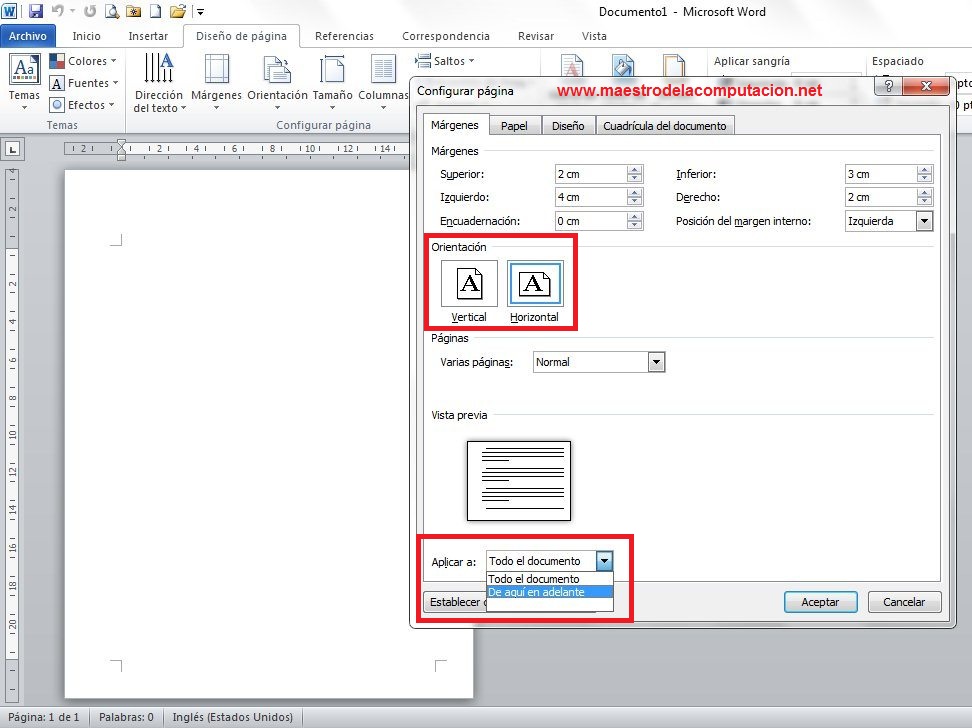This screenshot has width=972, height=728.
Task: Click the Derecho margin field
Action: click(x=881, y=197)
